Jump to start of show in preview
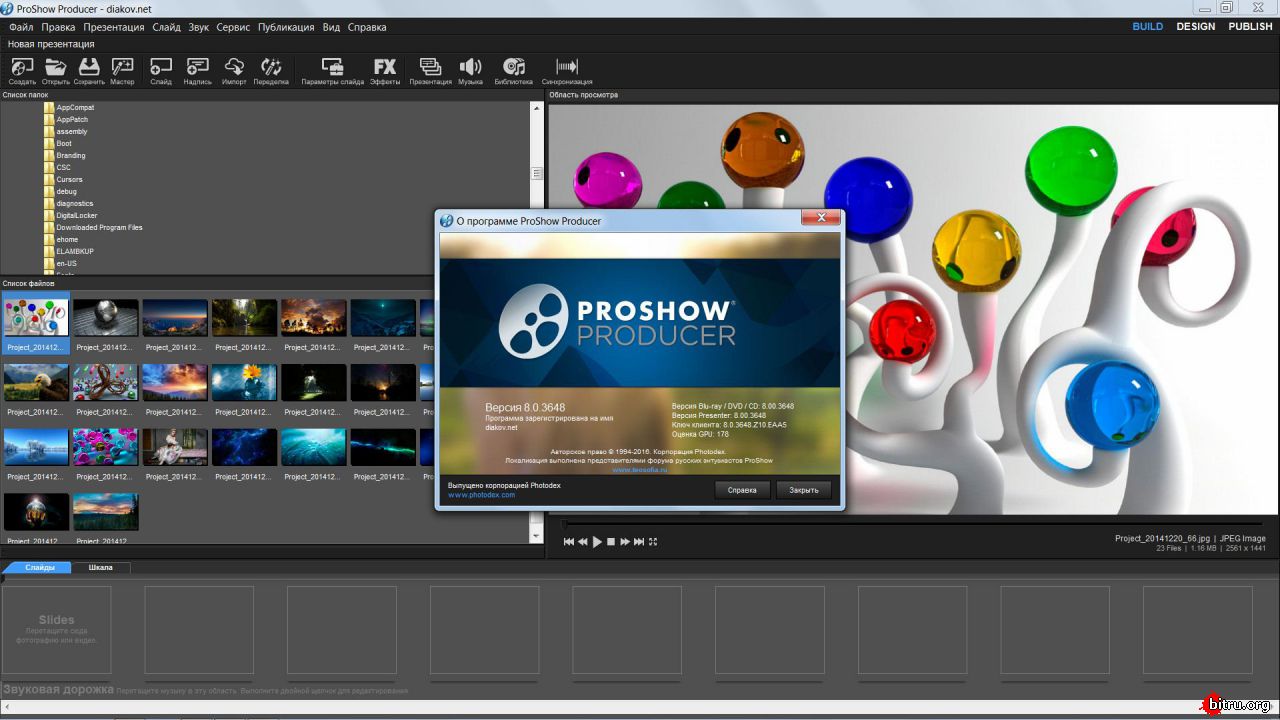The width and height of the screenshot is (1280, 720). (569, 542)
